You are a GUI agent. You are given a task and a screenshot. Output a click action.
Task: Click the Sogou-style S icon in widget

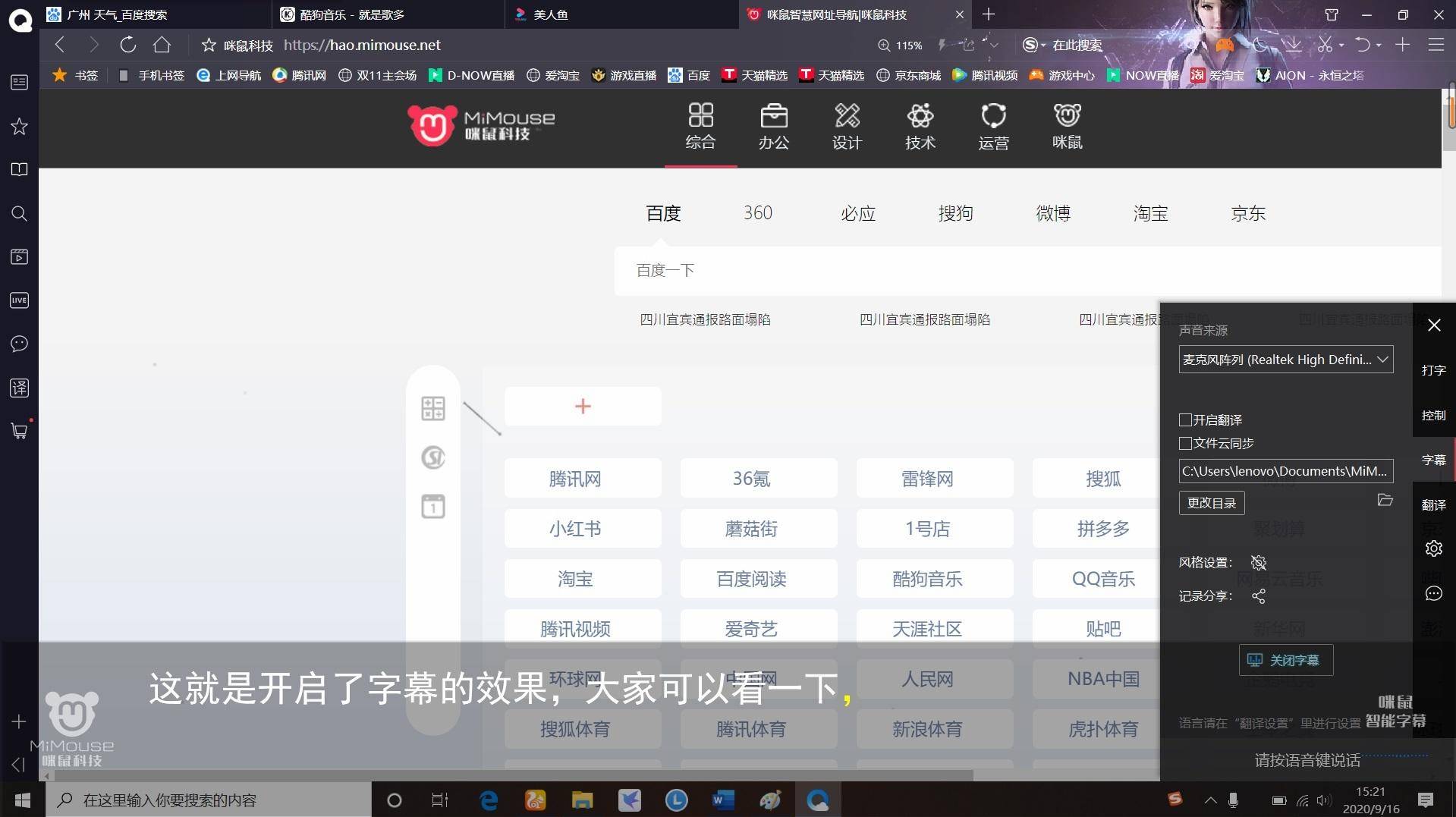pos(433,457)
